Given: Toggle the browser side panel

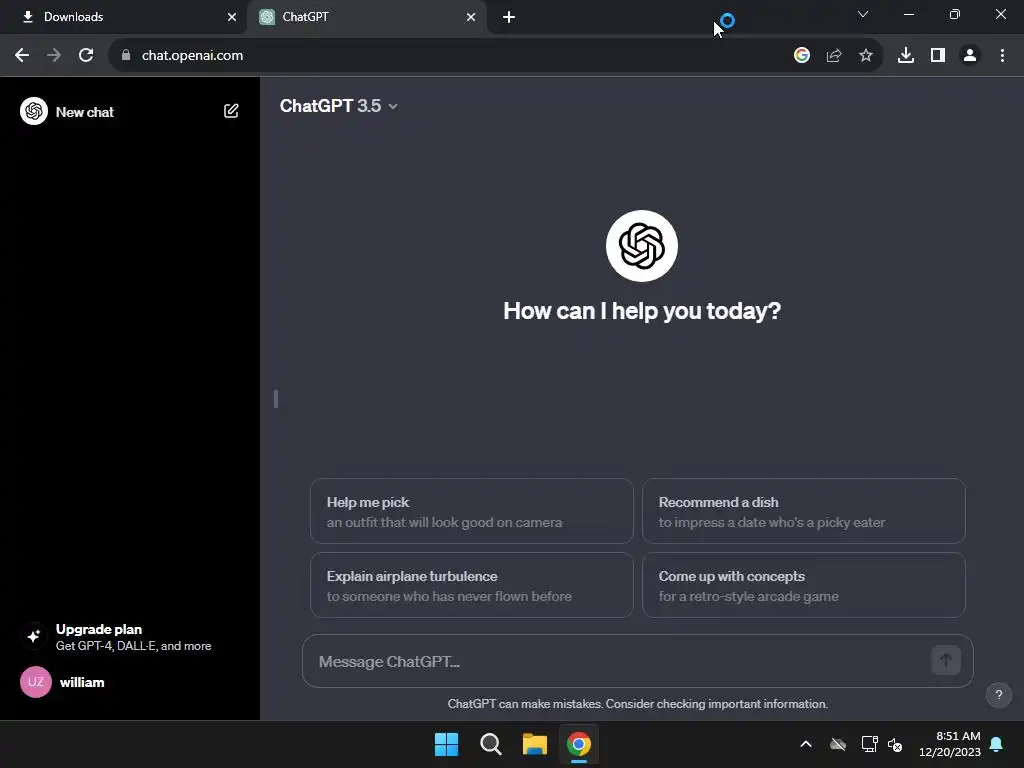Looking at the screenshot, I should (x=938, y=55).
